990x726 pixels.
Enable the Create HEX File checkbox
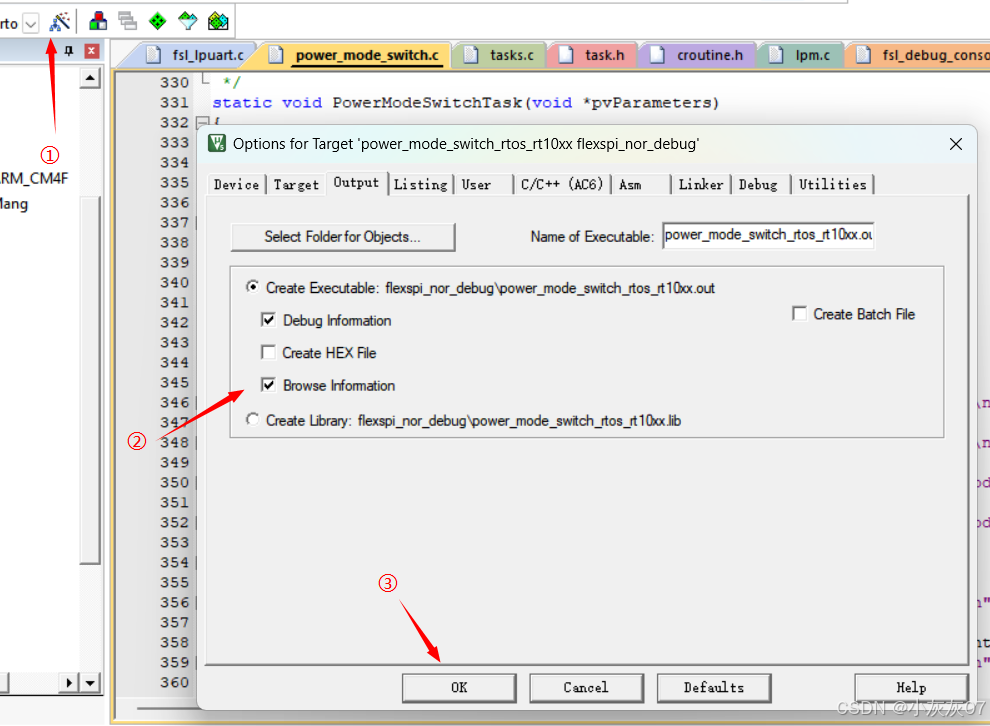tap(268, 352)
